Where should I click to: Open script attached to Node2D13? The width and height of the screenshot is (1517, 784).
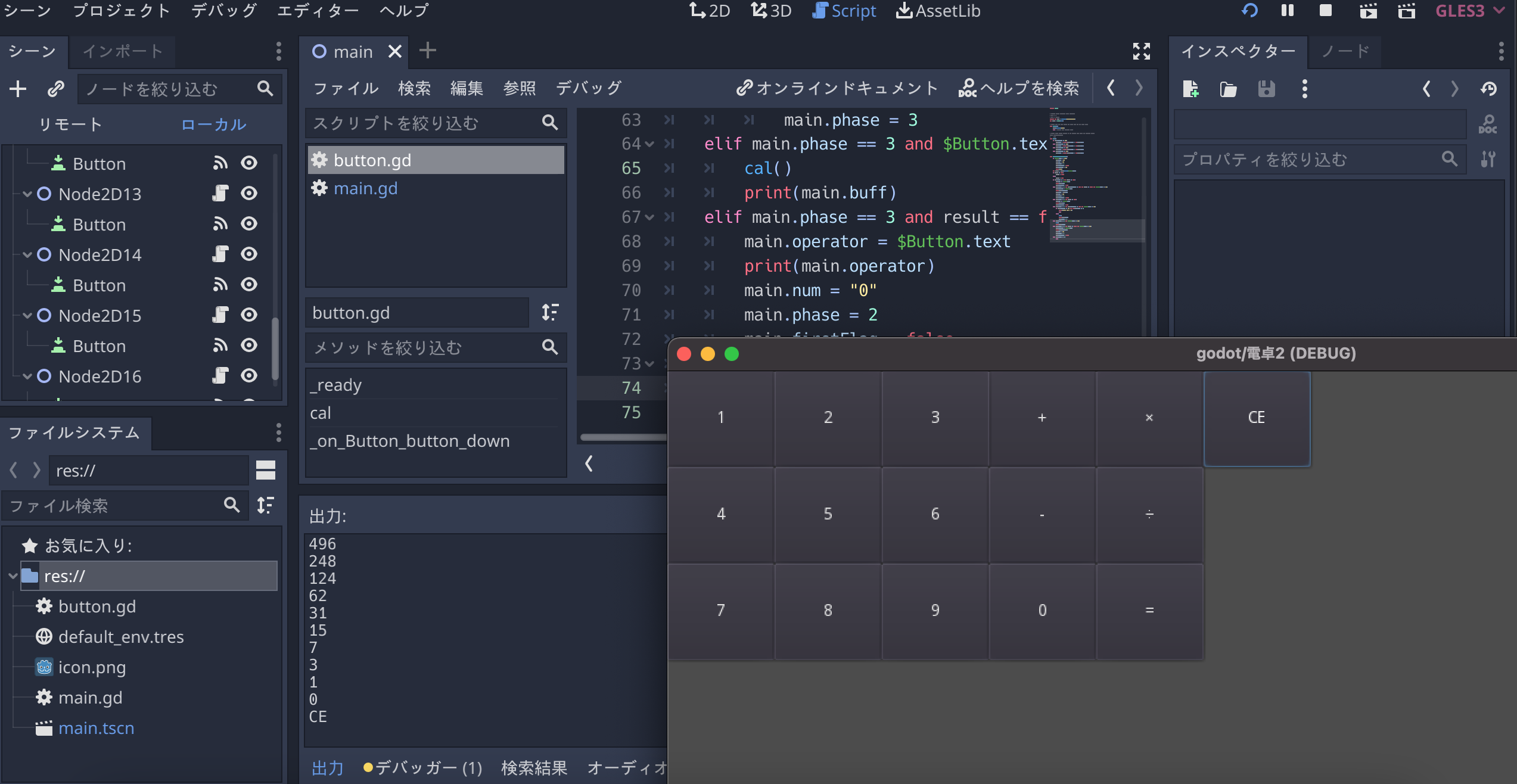(x=220, y=194)
